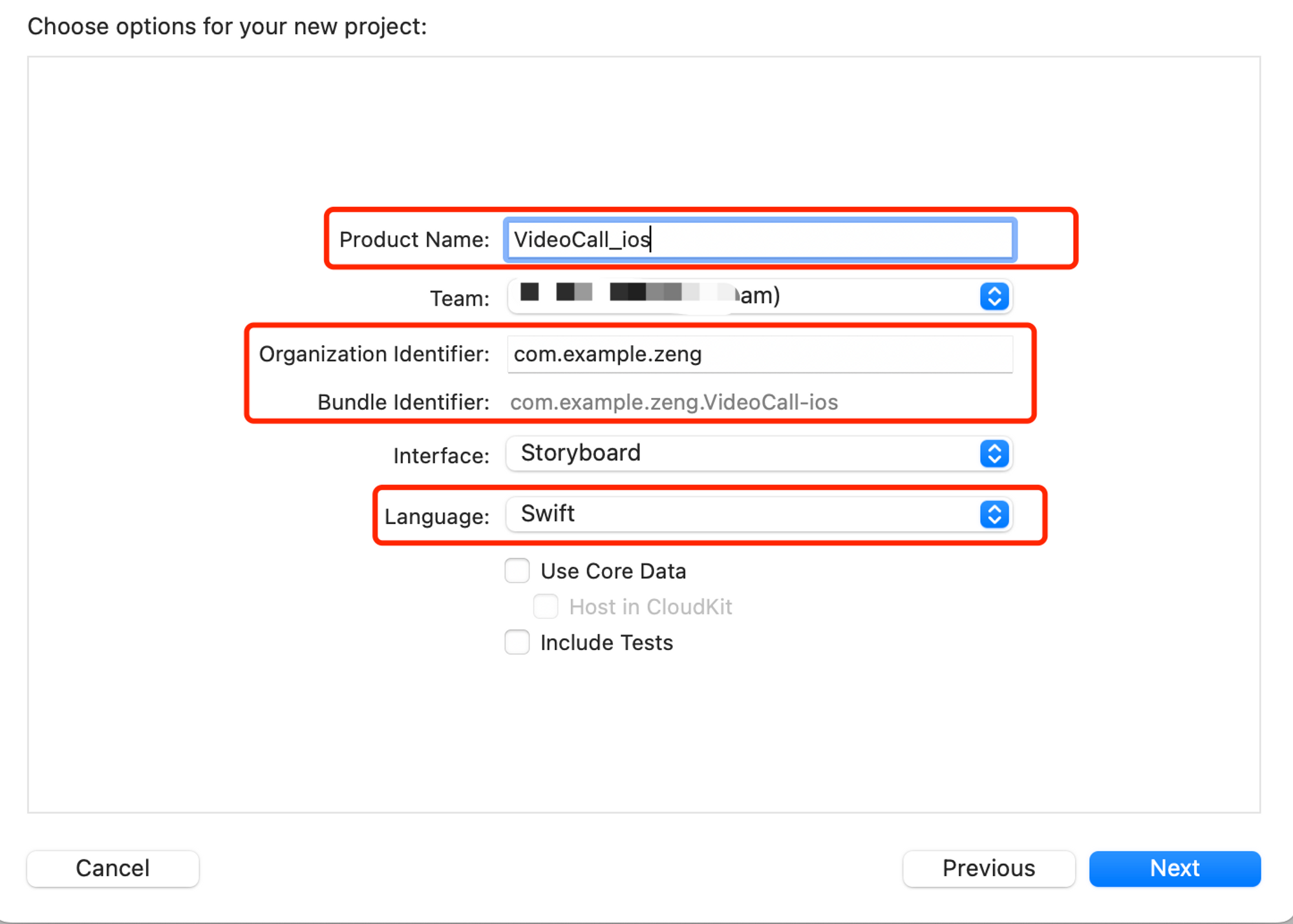Click the Organization Identifier label
The image size is (1293, 924).
[374, 354]
